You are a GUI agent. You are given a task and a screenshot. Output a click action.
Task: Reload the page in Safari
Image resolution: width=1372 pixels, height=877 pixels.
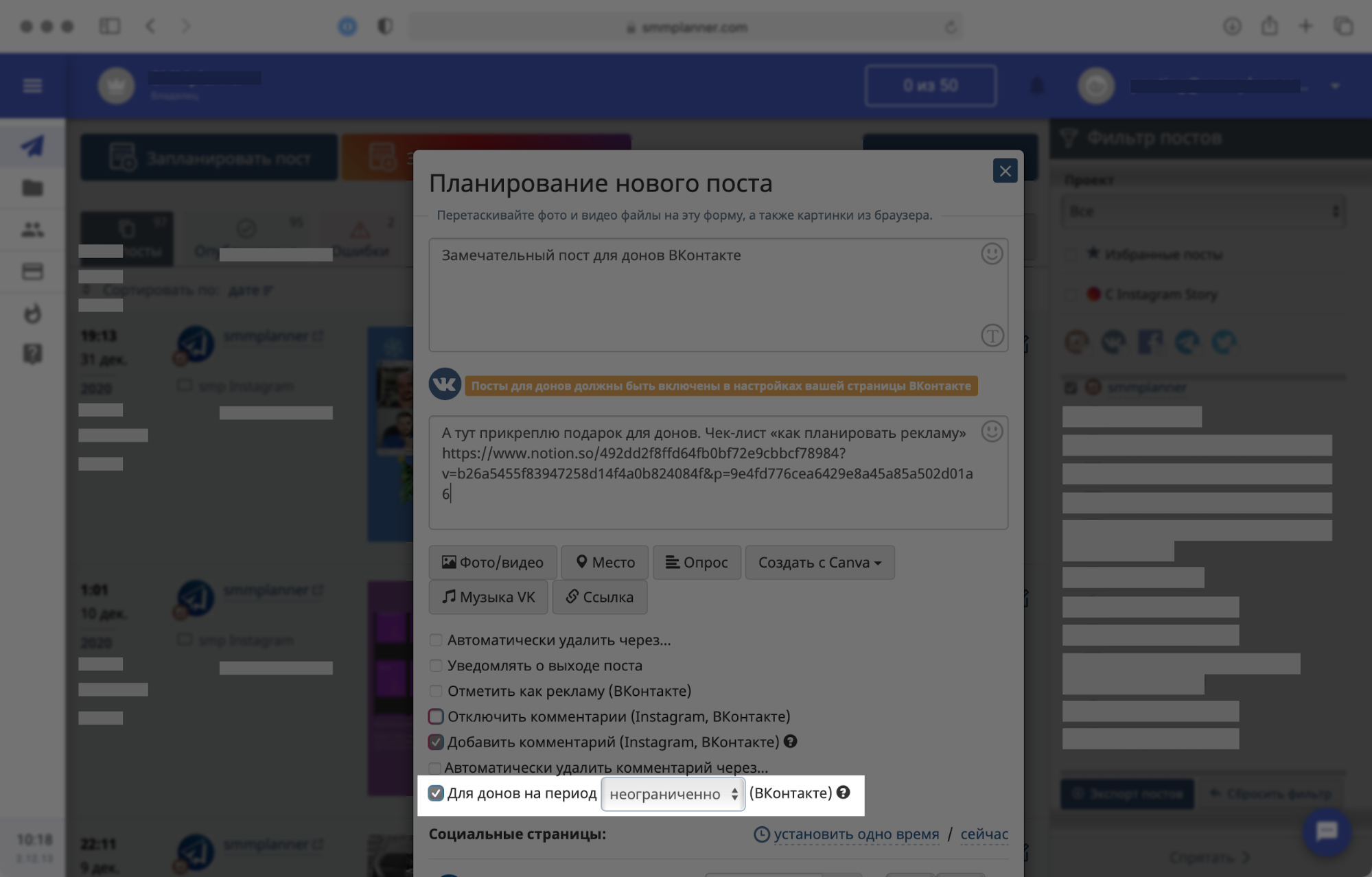coord(950,27)
